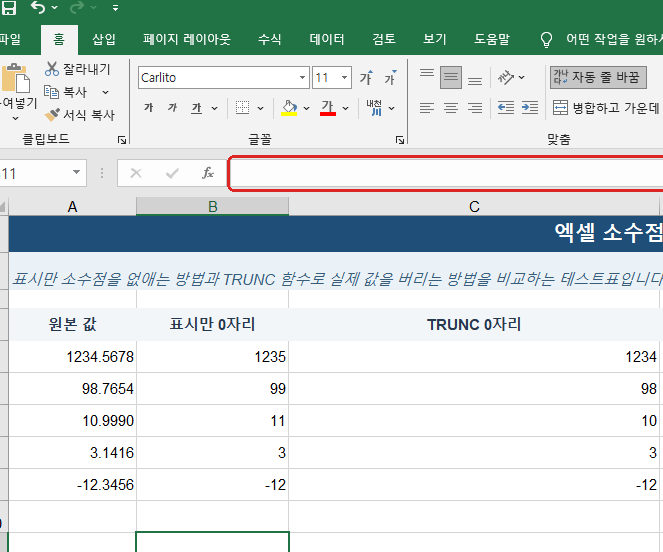Open the Name Box dropdown arrow
Screen dimensions: 663x552
click(x=77, y=172)
